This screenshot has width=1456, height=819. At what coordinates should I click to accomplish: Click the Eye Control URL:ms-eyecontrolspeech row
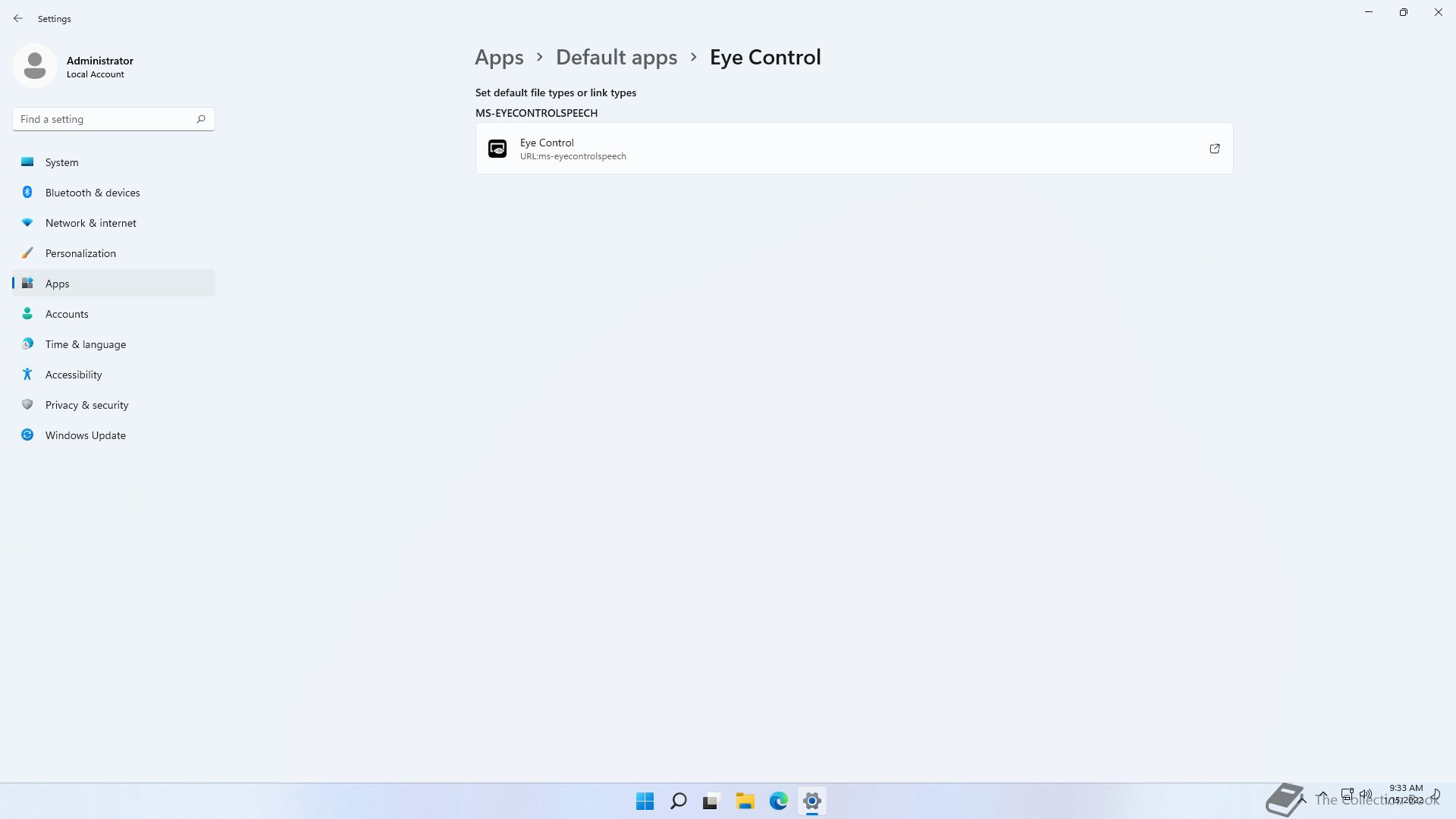click(x=854, y=149)
